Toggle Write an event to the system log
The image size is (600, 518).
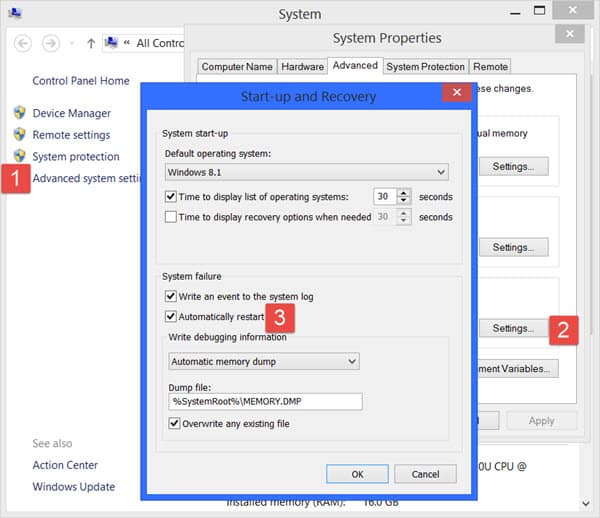point(171,296)
